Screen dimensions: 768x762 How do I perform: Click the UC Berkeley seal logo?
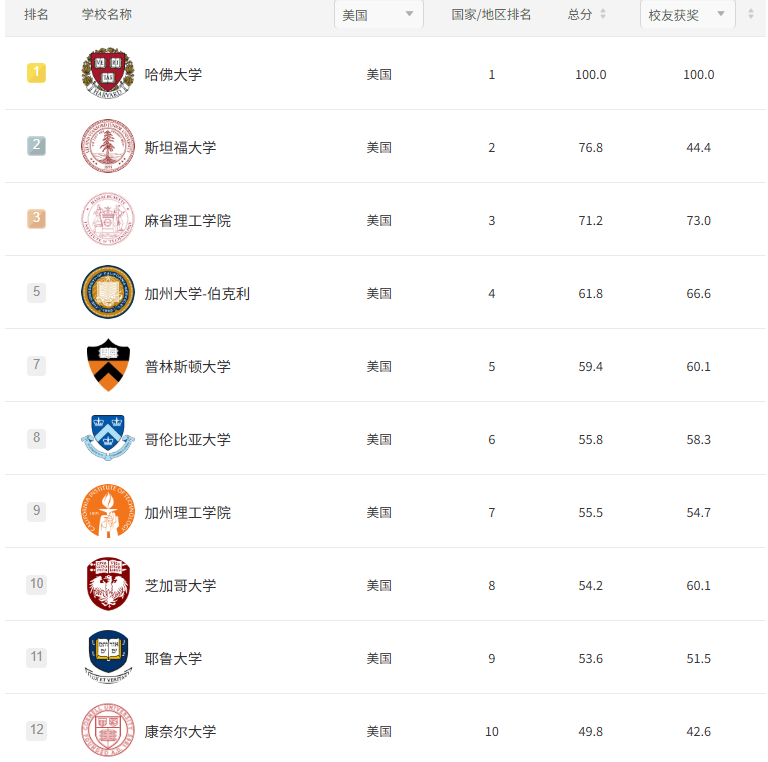tap(108, 292)
